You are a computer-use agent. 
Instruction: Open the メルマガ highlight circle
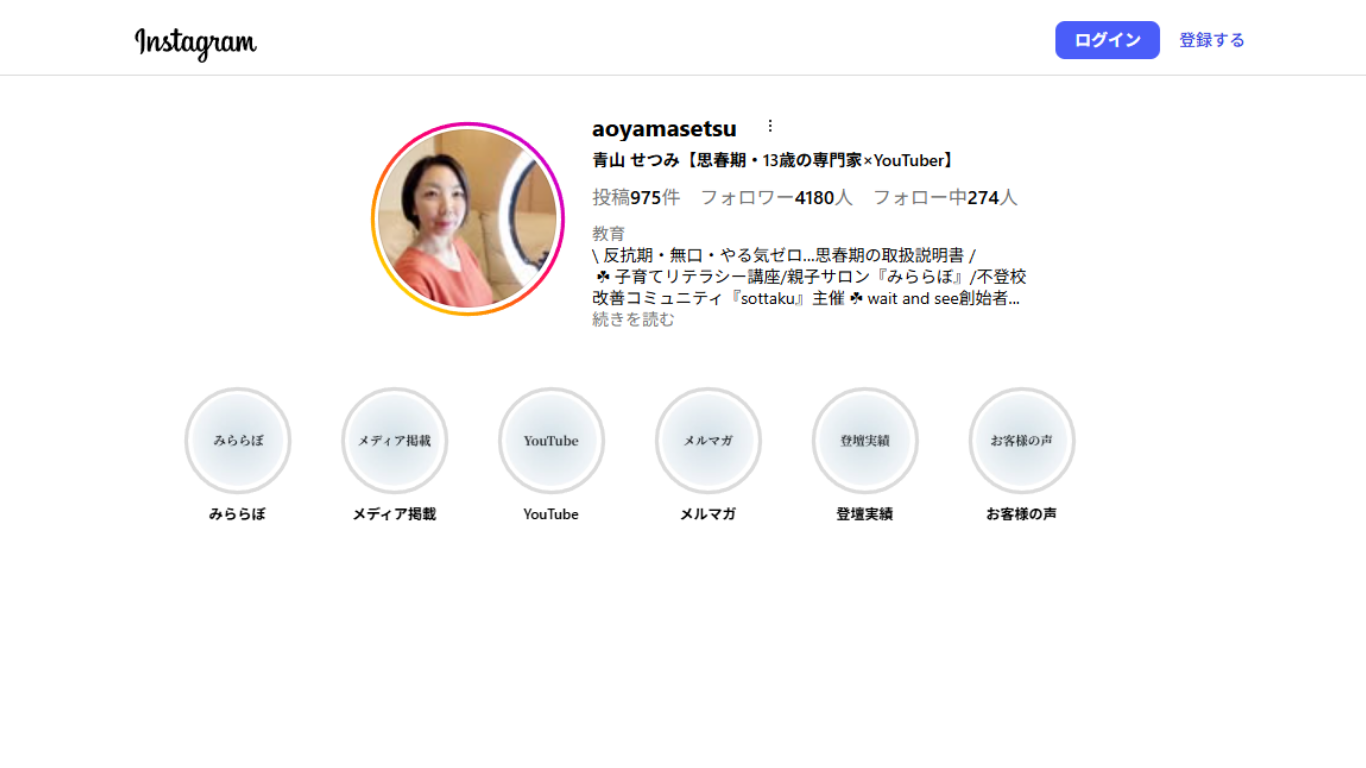point(708,440)
